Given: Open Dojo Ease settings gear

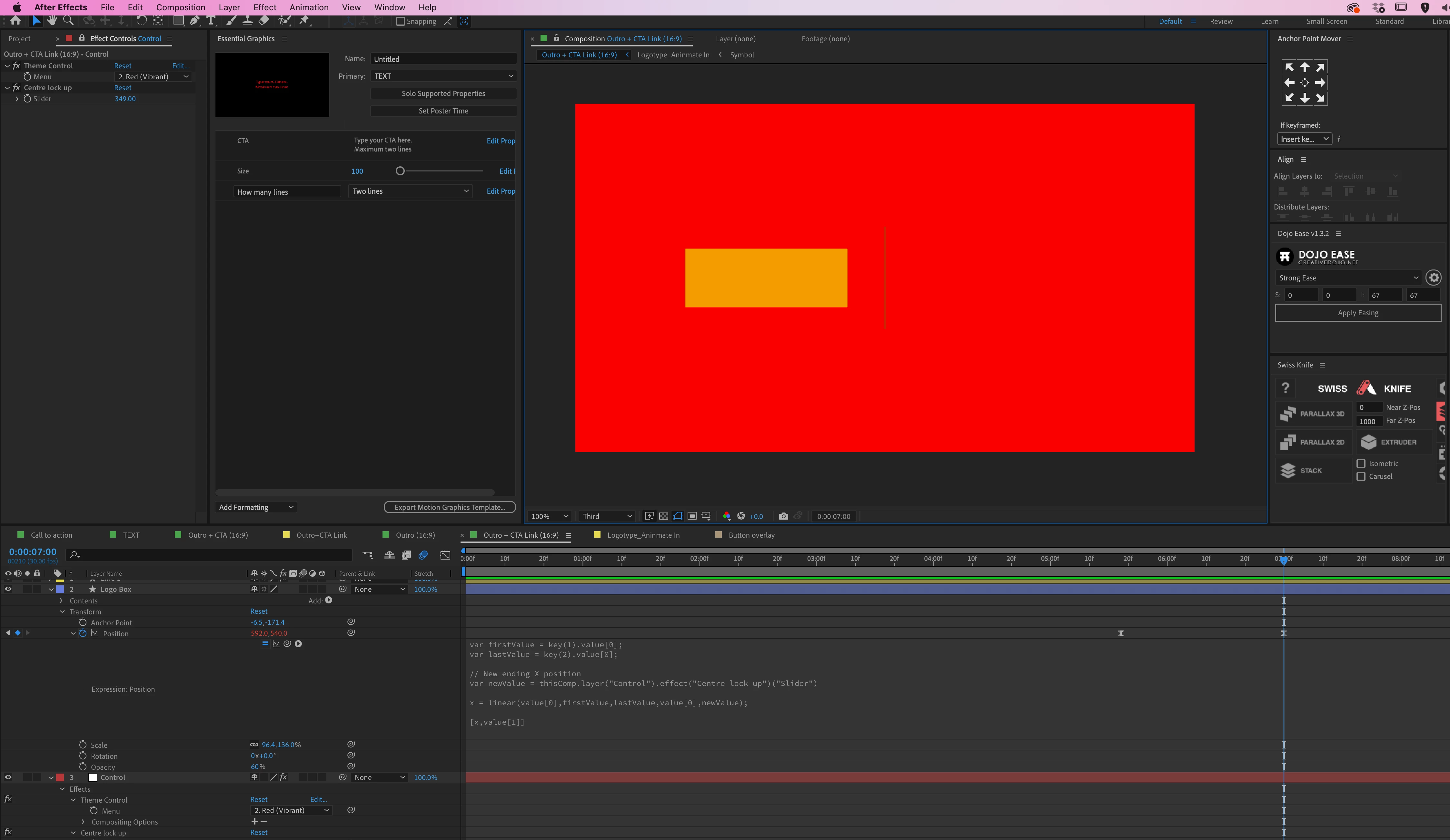Looking at the screenshot, I should [1433, 278].
